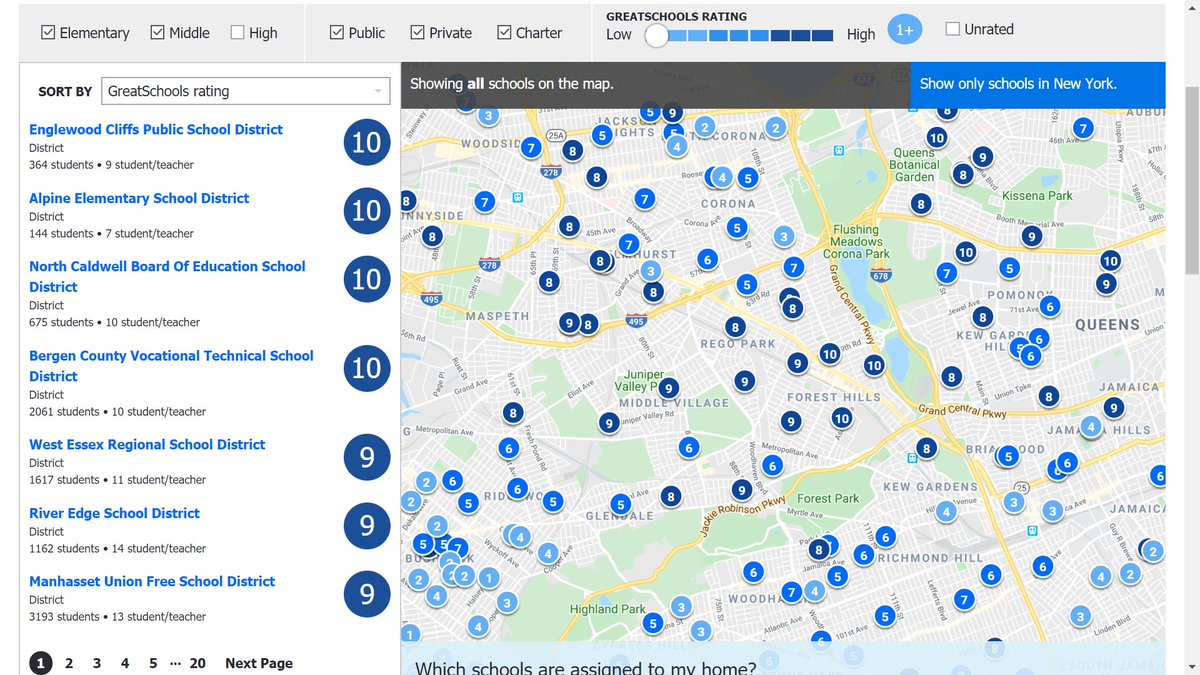Go to results page 3
This screenshot has height=675, width=1200.
[97, 663]
